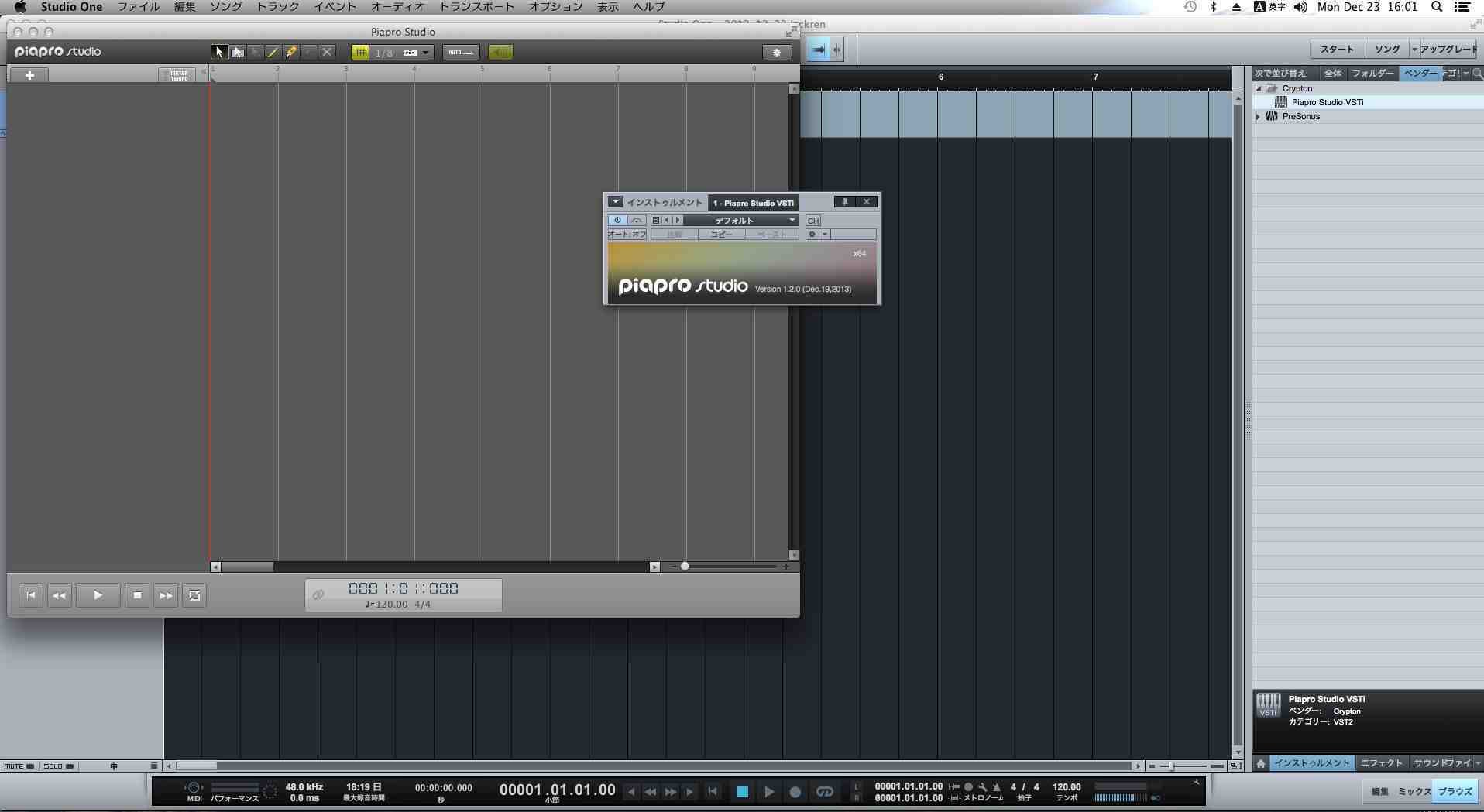This screenshot has width=1484, height=812.
Task: Open the small dropdown beside instrument gear icon
Action: [824, 235]
